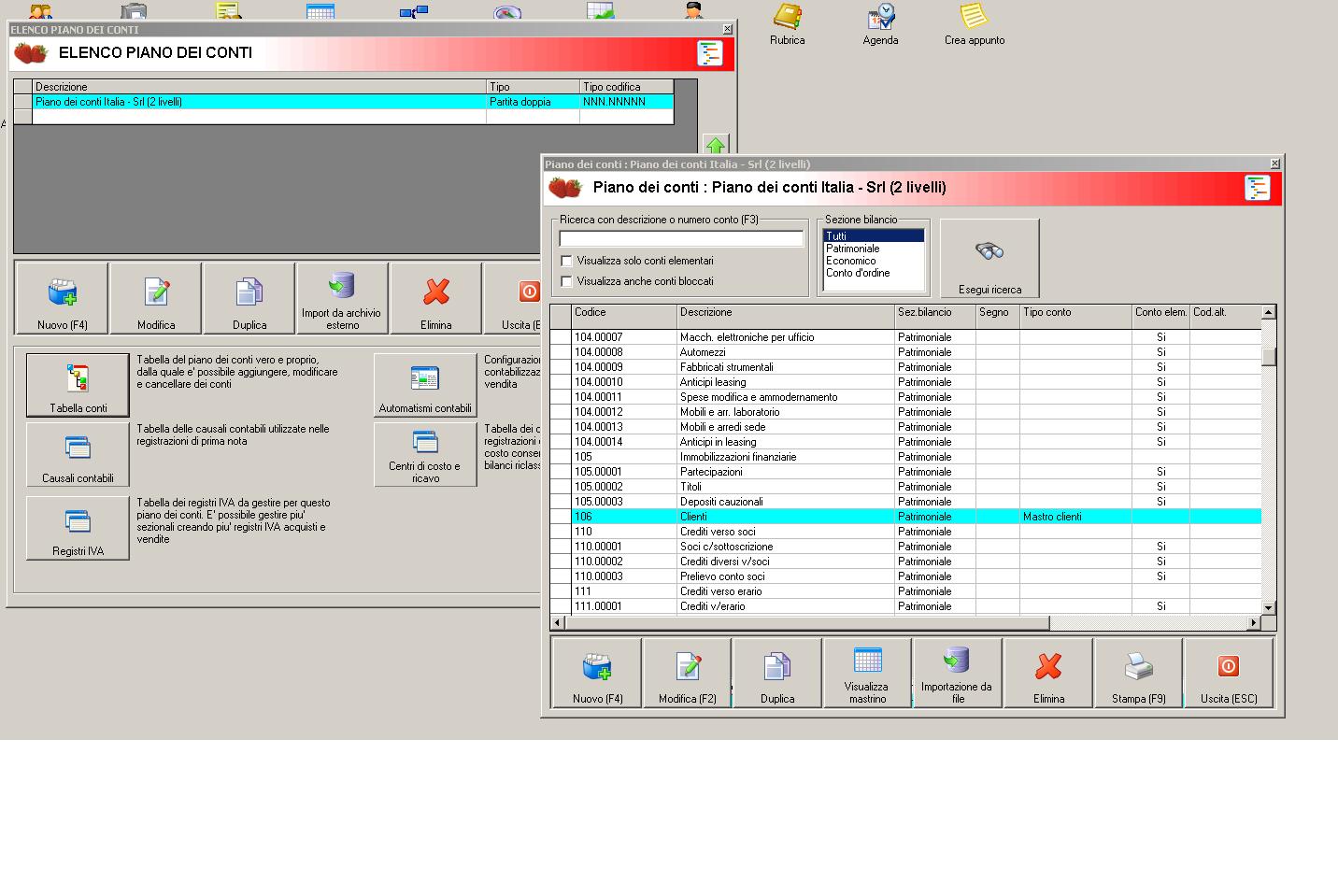This screenshot has width=1338, height=896.
Task: Toggle Visualizza anche conti bloccati checkbox
Action: point(566,281)
